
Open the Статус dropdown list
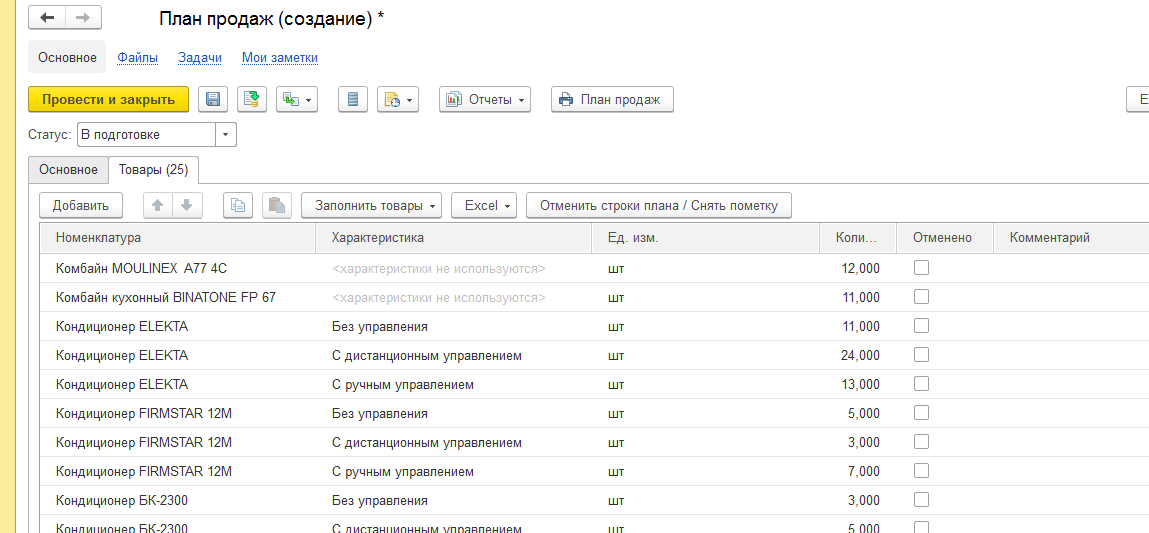click(226, 134)
